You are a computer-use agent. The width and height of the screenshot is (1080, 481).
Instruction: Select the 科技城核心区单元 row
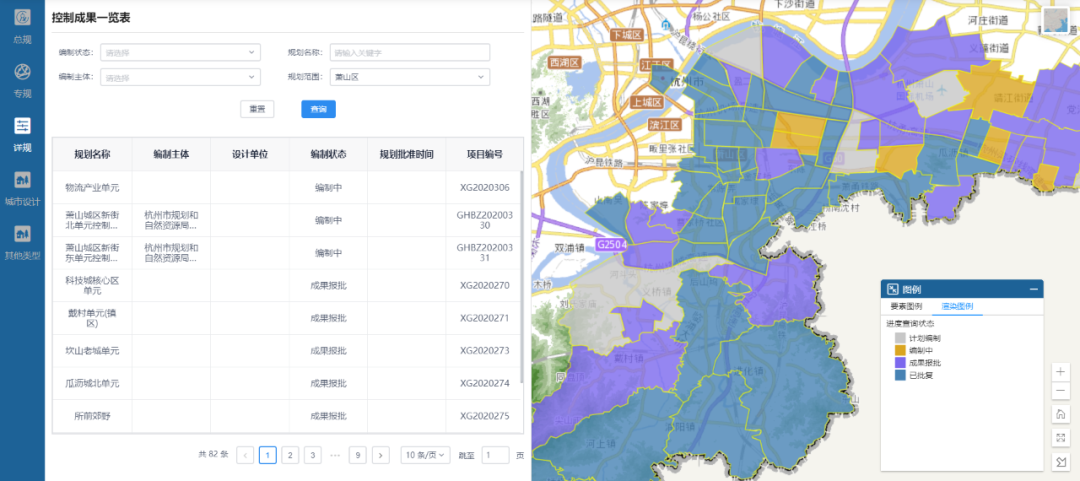pos(286,285)
